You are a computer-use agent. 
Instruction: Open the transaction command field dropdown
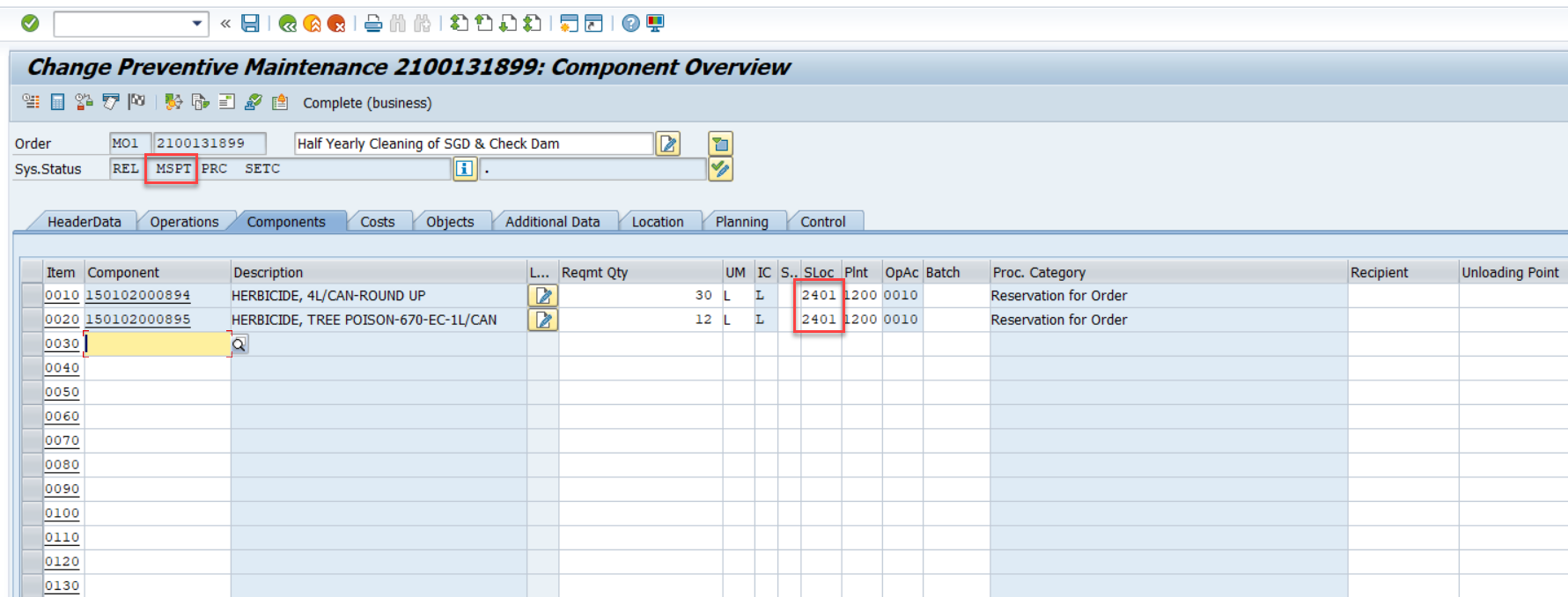(197, 24)
